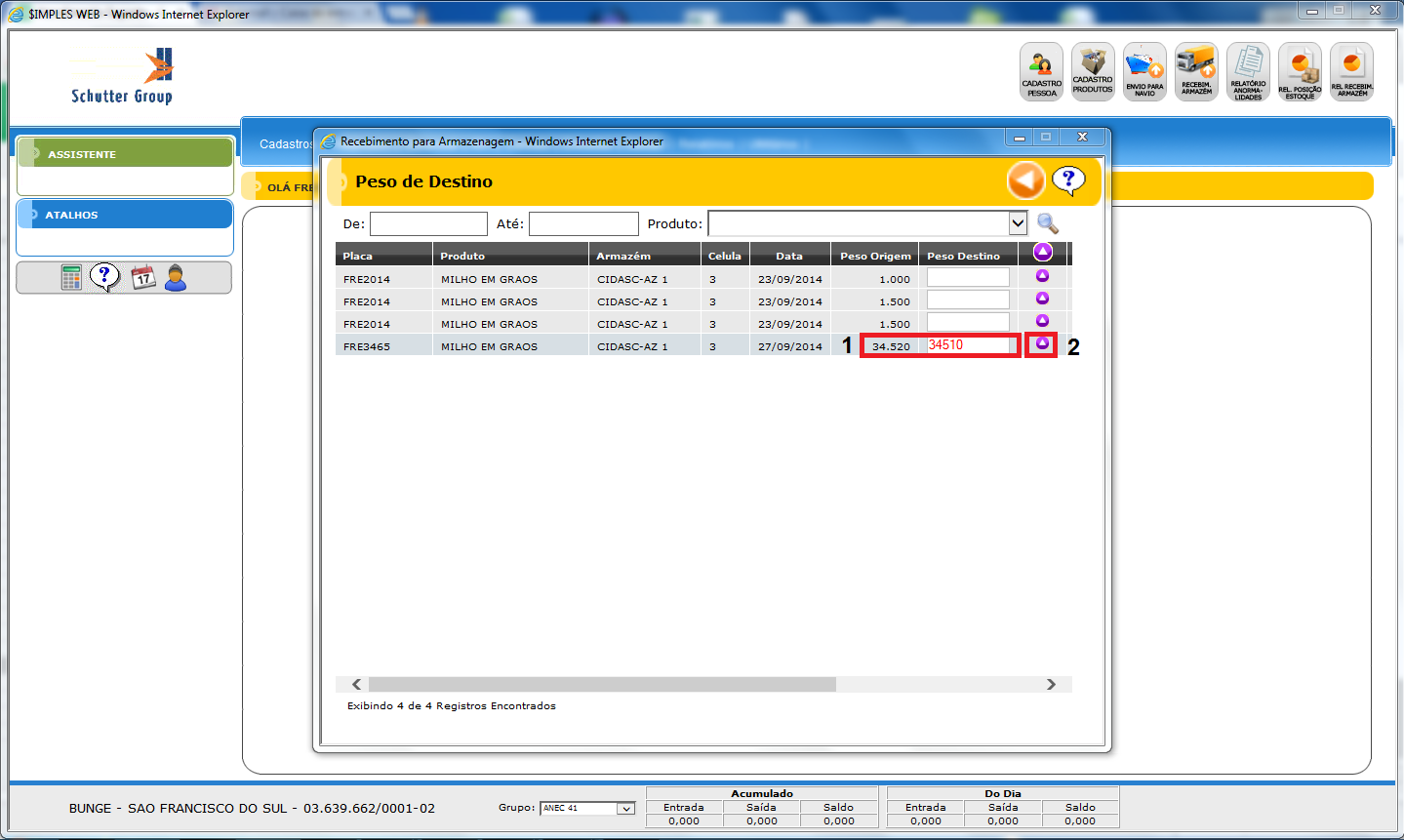Click the purple save icon on the FRE3465 row
The width and height of the screenshot is (1404, 840).
coord(1042,344)
